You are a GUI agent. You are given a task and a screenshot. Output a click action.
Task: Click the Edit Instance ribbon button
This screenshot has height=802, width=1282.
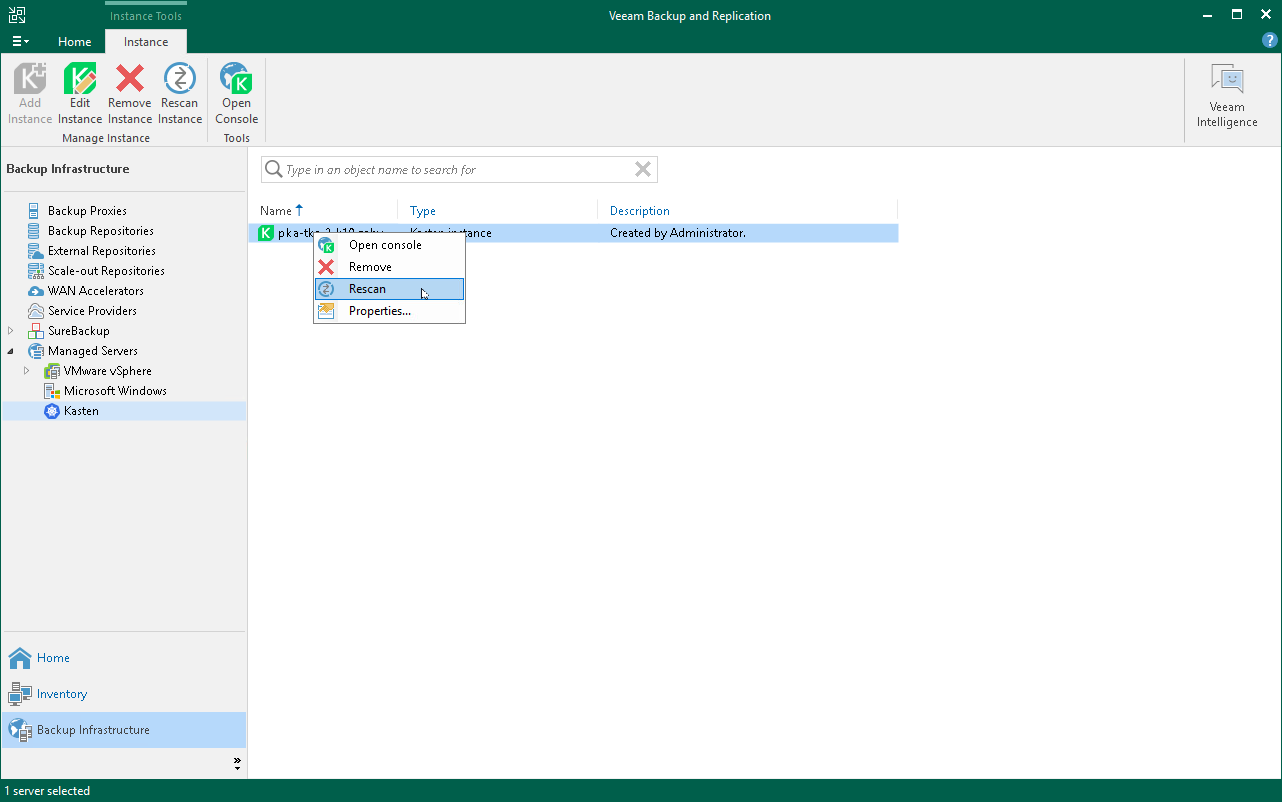(x=80, y=94)
